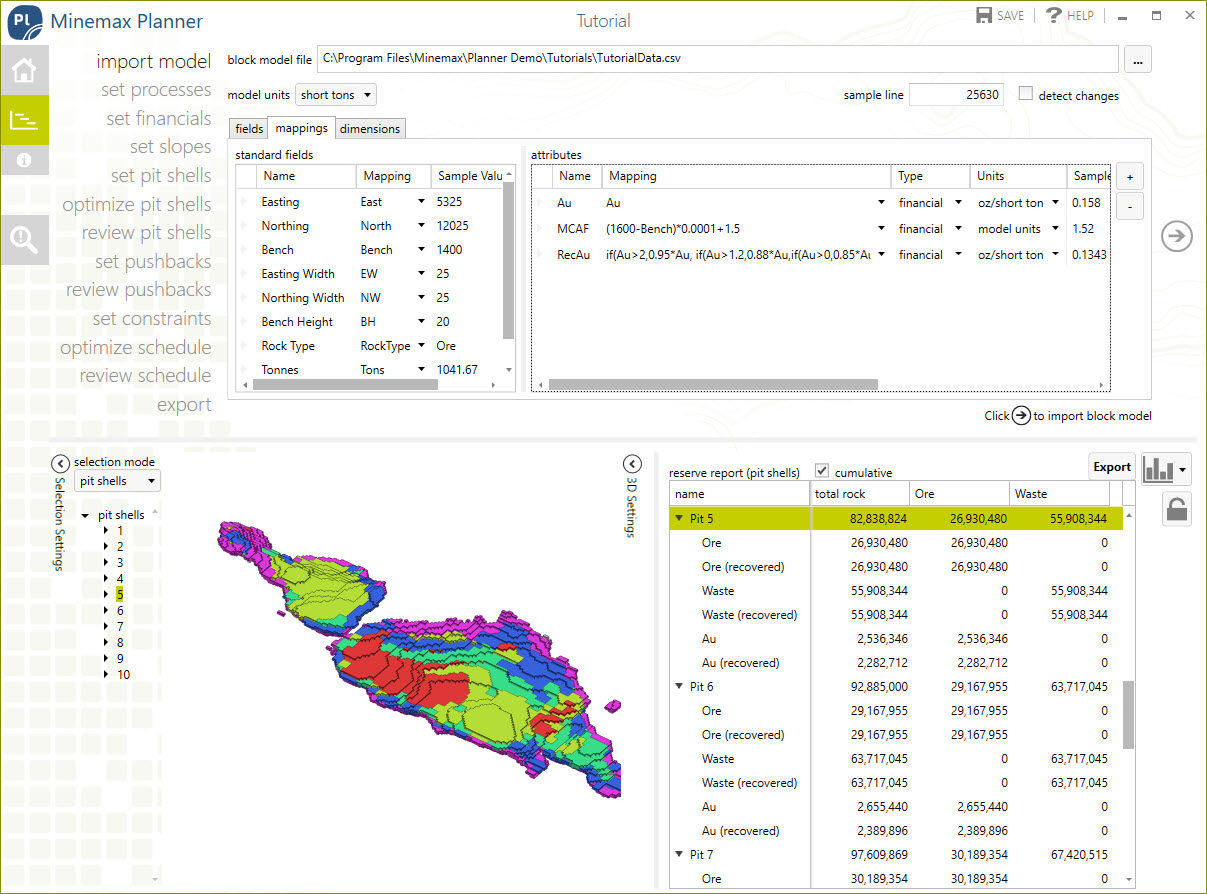Uncheck the cumulative checkbox
This screenshot has height=894, width=1207.
[x=822, y=471]
